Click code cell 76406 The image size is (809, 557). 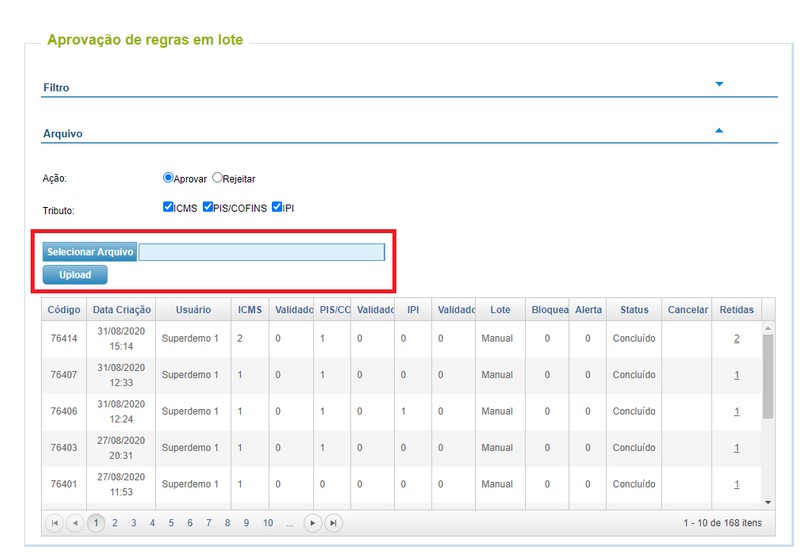tap(64, 412)
